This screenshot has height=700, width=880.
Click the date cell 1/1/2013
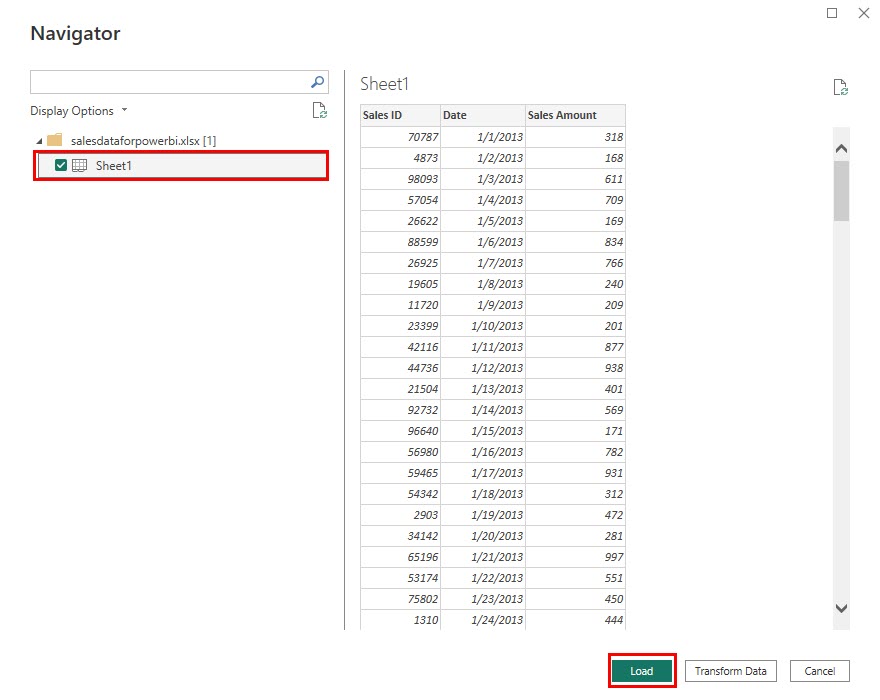(x=483, y=137)
